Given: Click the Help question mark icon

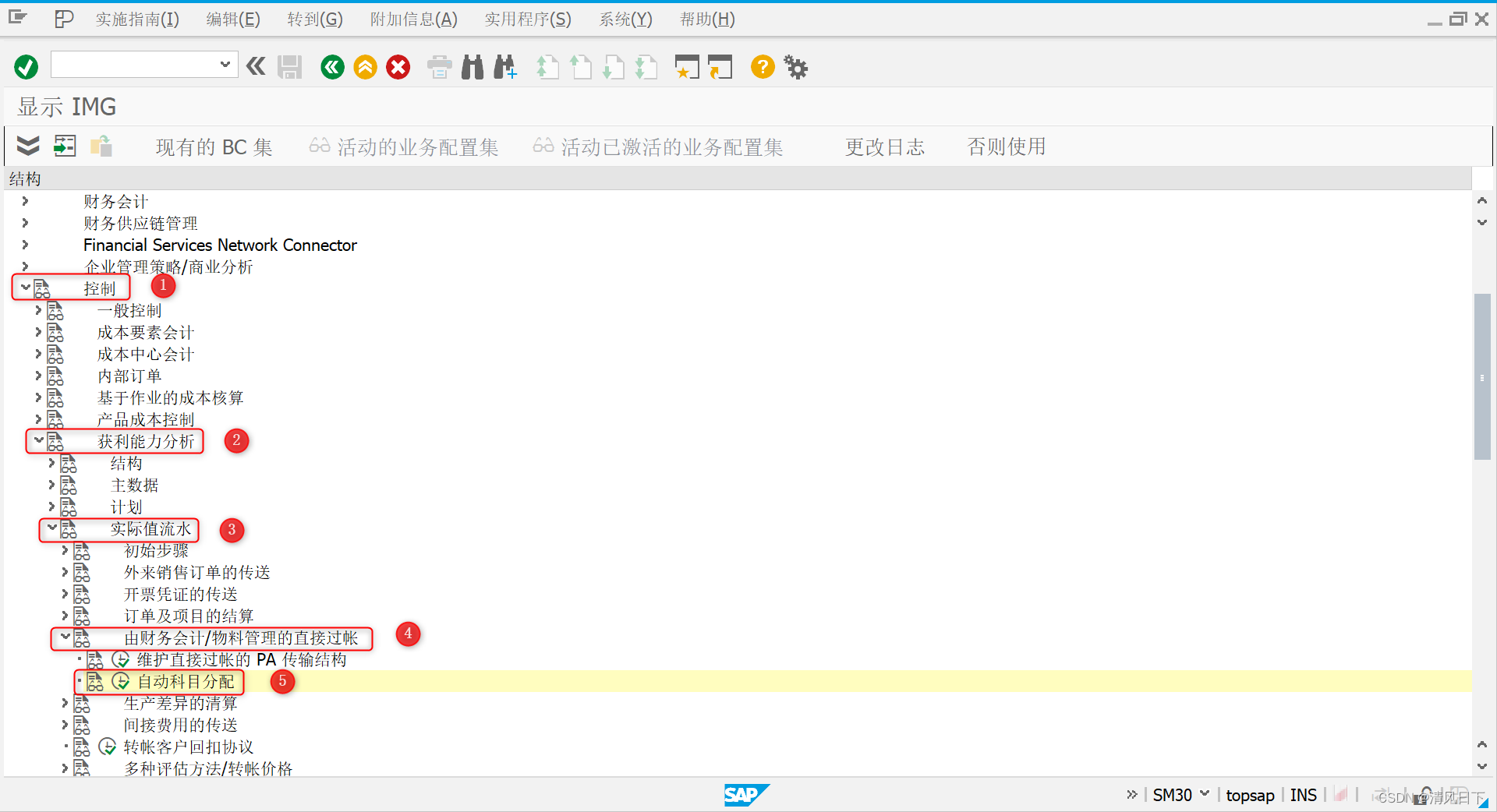Looking at the screenshot, I should pos(762,67).
